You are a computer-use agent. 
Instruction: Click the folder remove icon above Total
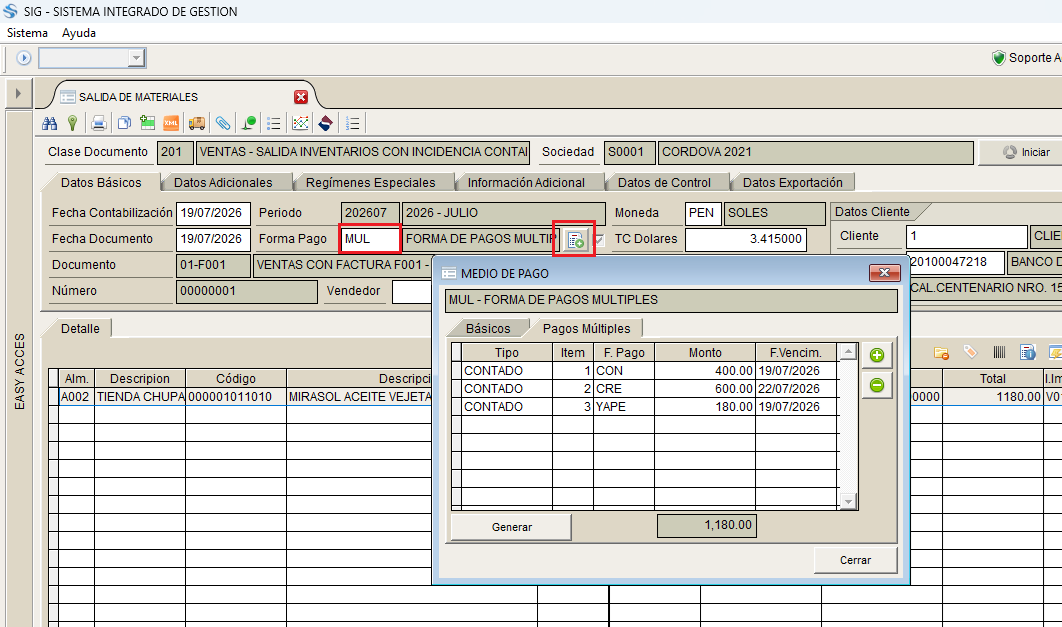tap(941, 352)
